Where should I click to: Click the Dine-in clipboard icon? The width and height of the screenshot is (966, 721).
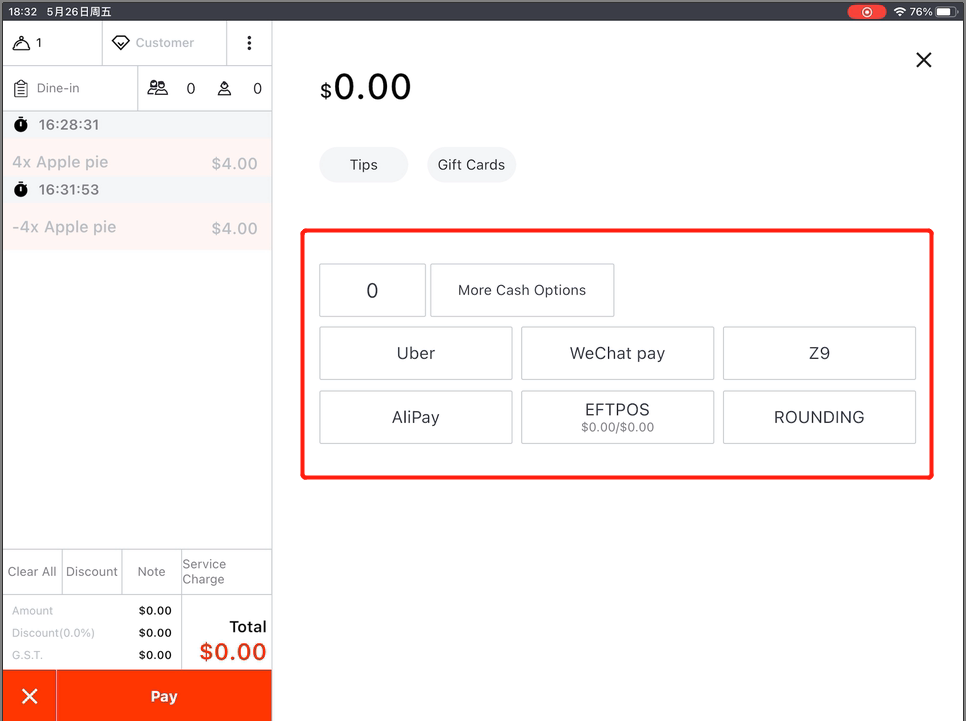point(21,89)
